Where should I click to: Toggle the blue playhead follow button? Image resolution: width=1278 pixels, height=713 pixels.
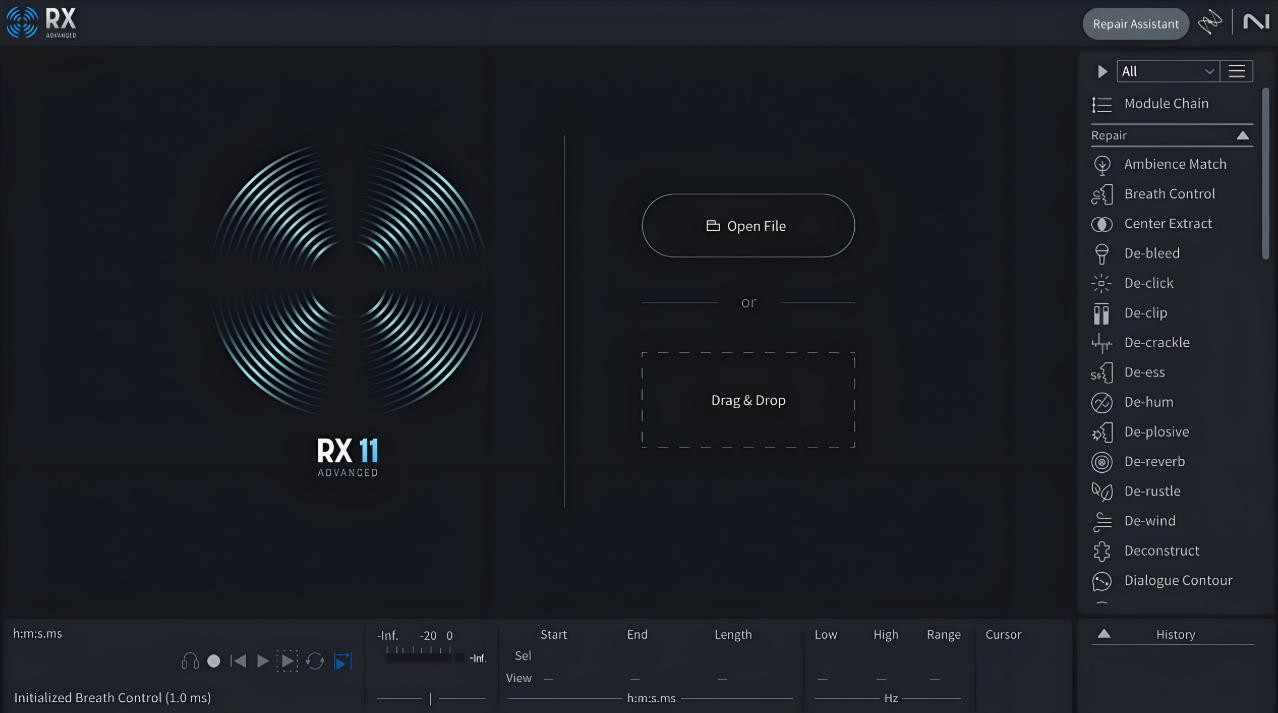(x=342, y=661)
